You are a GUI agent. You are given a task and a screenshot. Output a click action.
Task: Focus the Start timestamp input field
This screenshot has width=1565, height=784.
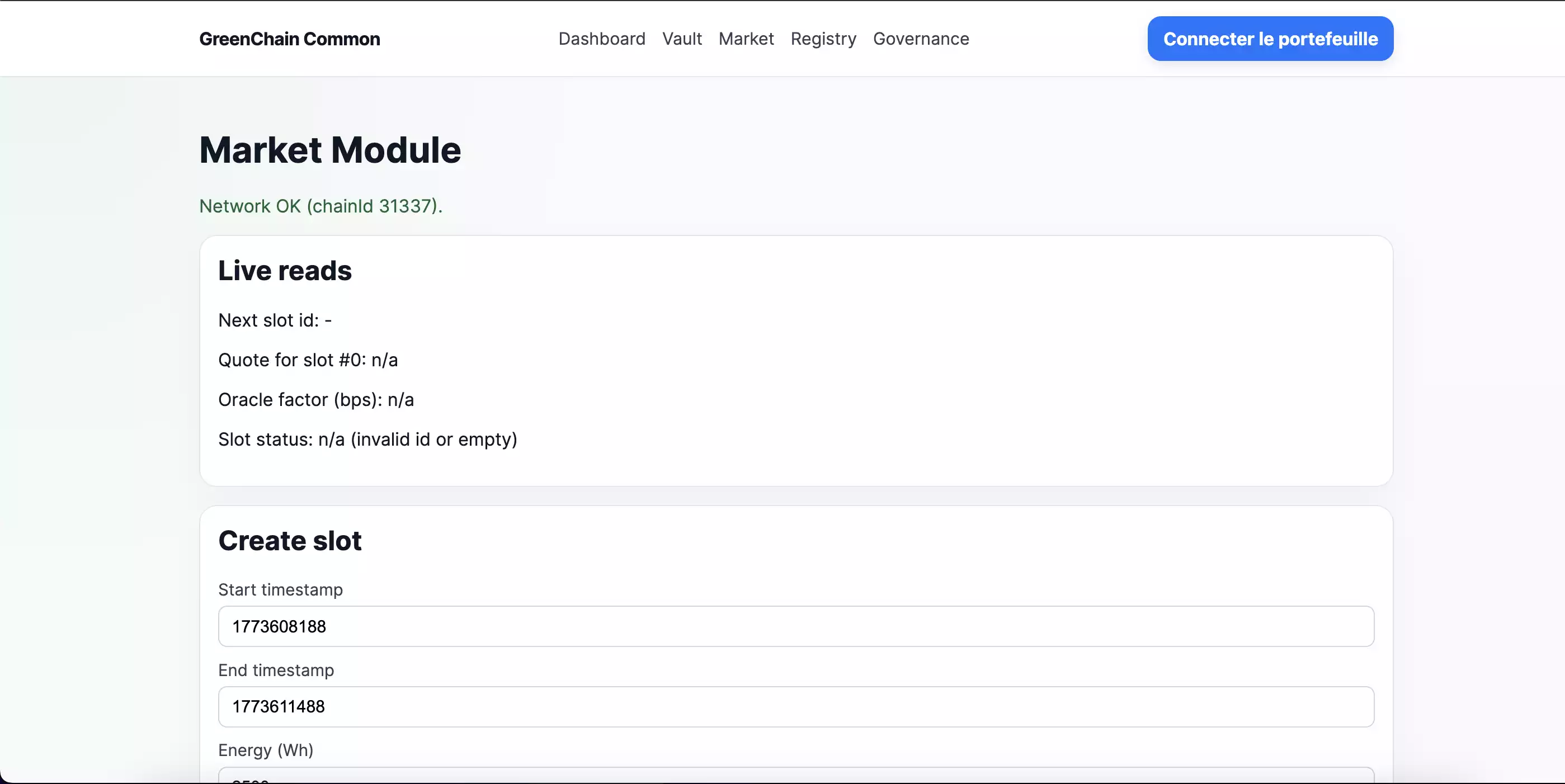pos(795,626)
